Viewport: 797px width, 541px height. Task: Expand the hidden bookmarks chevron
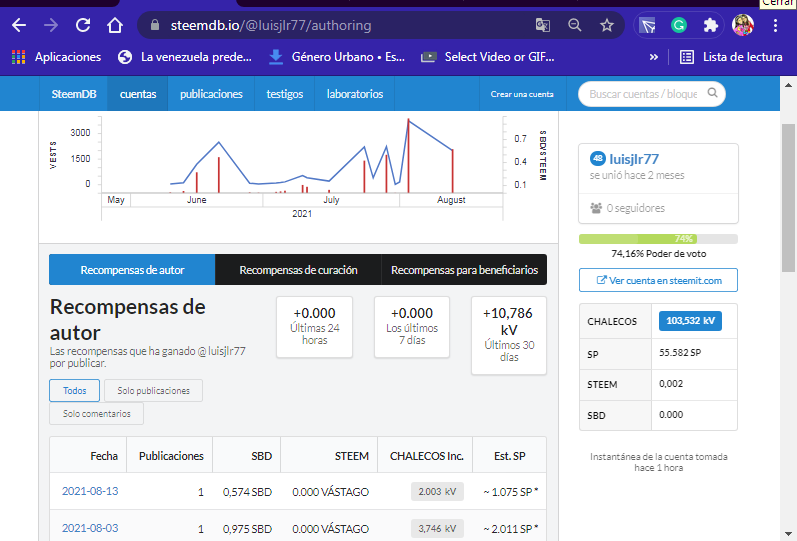point(654,57)
